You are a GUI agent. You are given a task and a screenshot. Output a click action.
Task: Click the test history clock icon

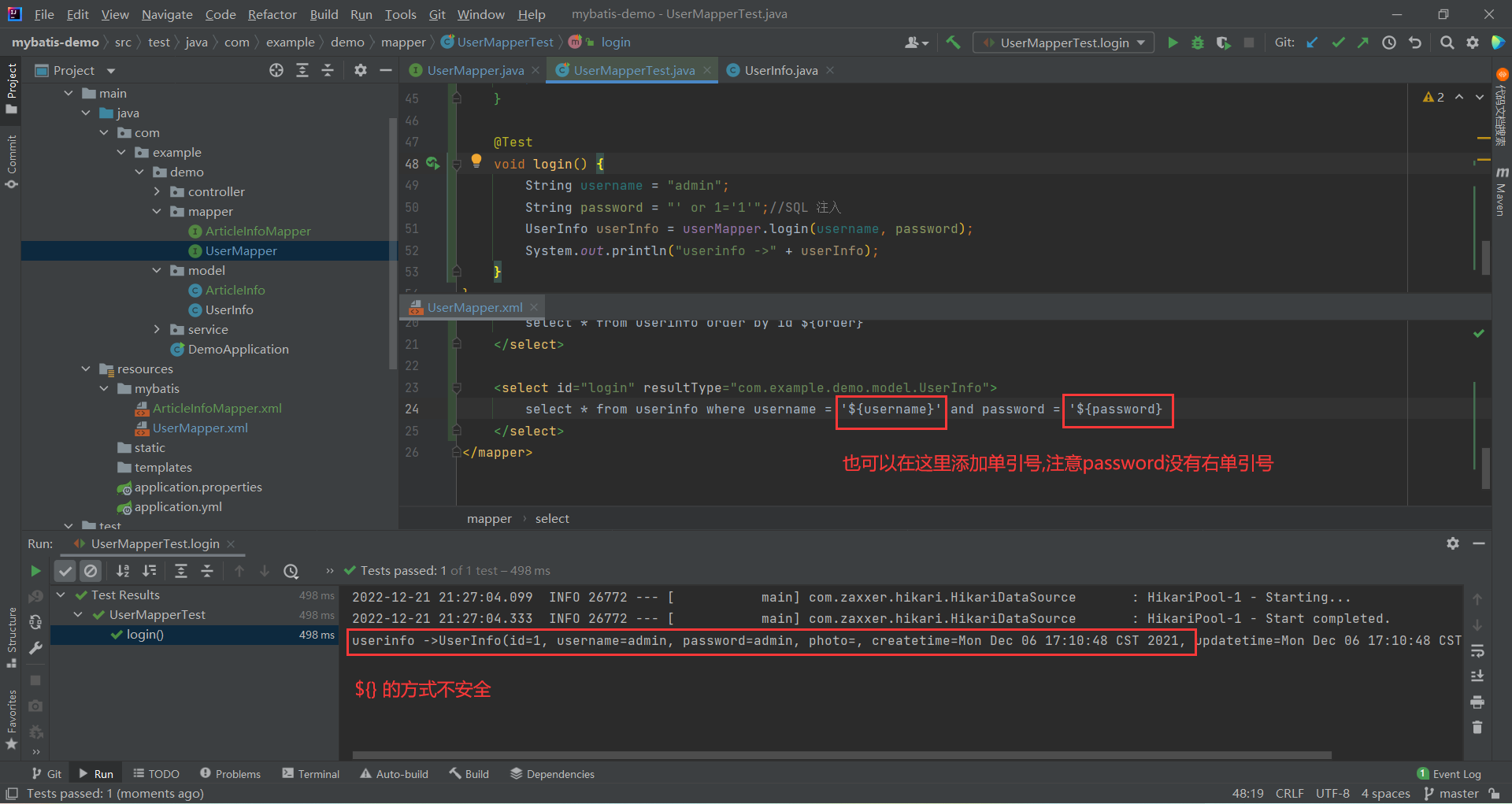[291, 571]
